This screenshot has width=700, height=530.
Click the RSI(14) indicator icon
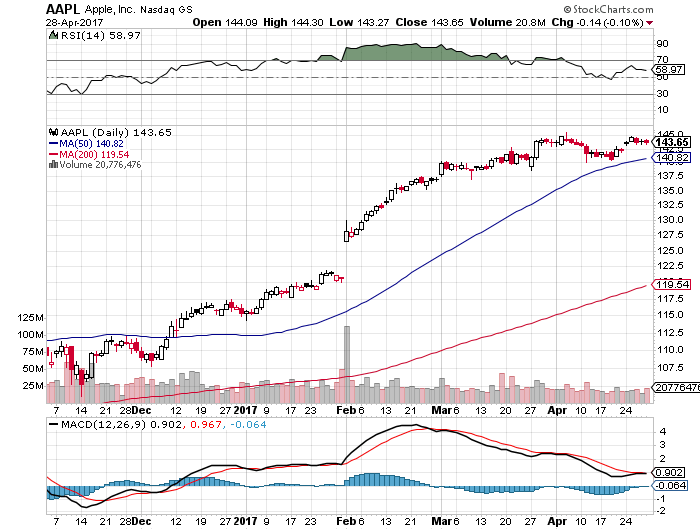51,35
